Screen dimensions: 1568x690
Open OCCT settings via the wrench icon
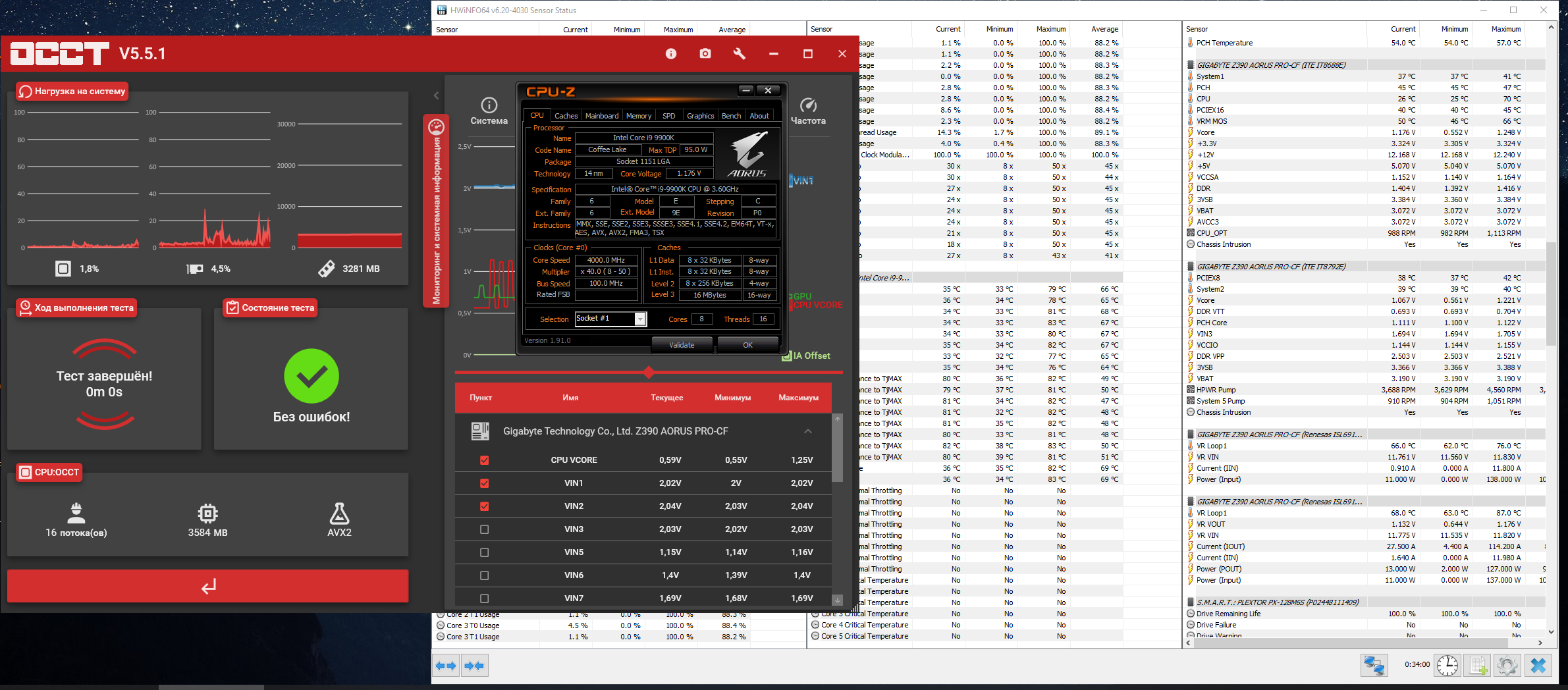coord(740,54)
